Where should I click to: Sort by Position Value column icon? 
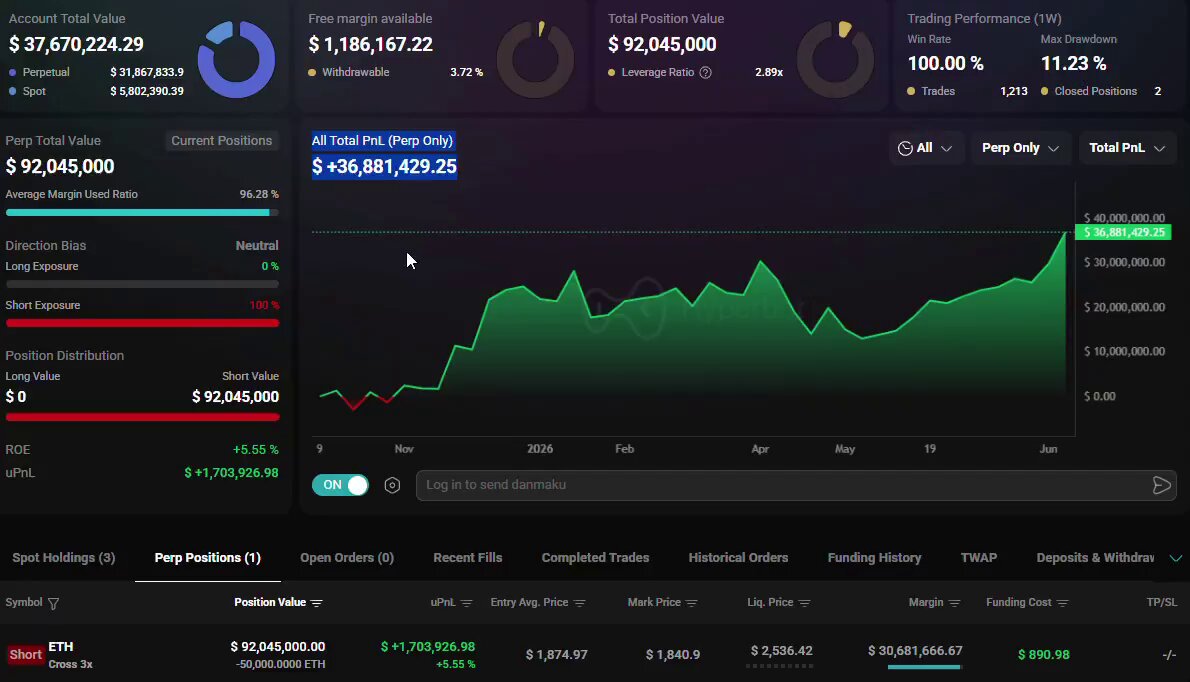click(316, 603)
